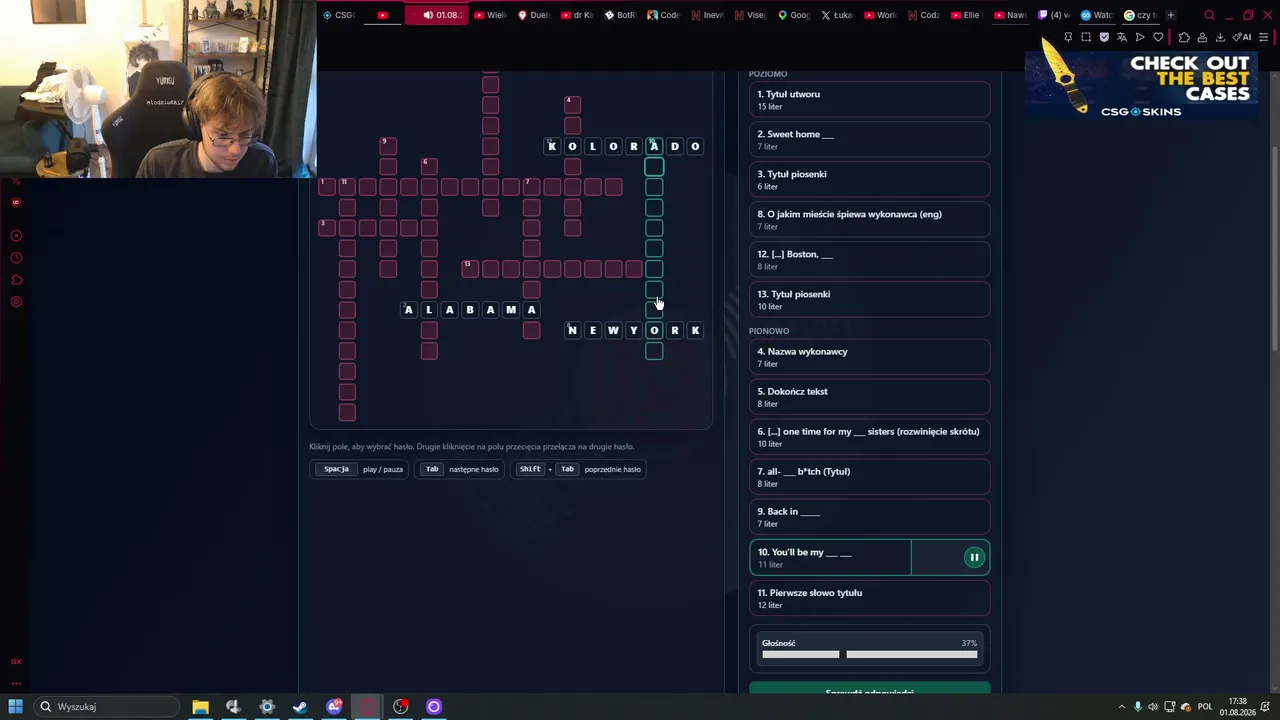Click the microphone tray icon
Screen dimensions: 1280x720
tap(1137, 707)
